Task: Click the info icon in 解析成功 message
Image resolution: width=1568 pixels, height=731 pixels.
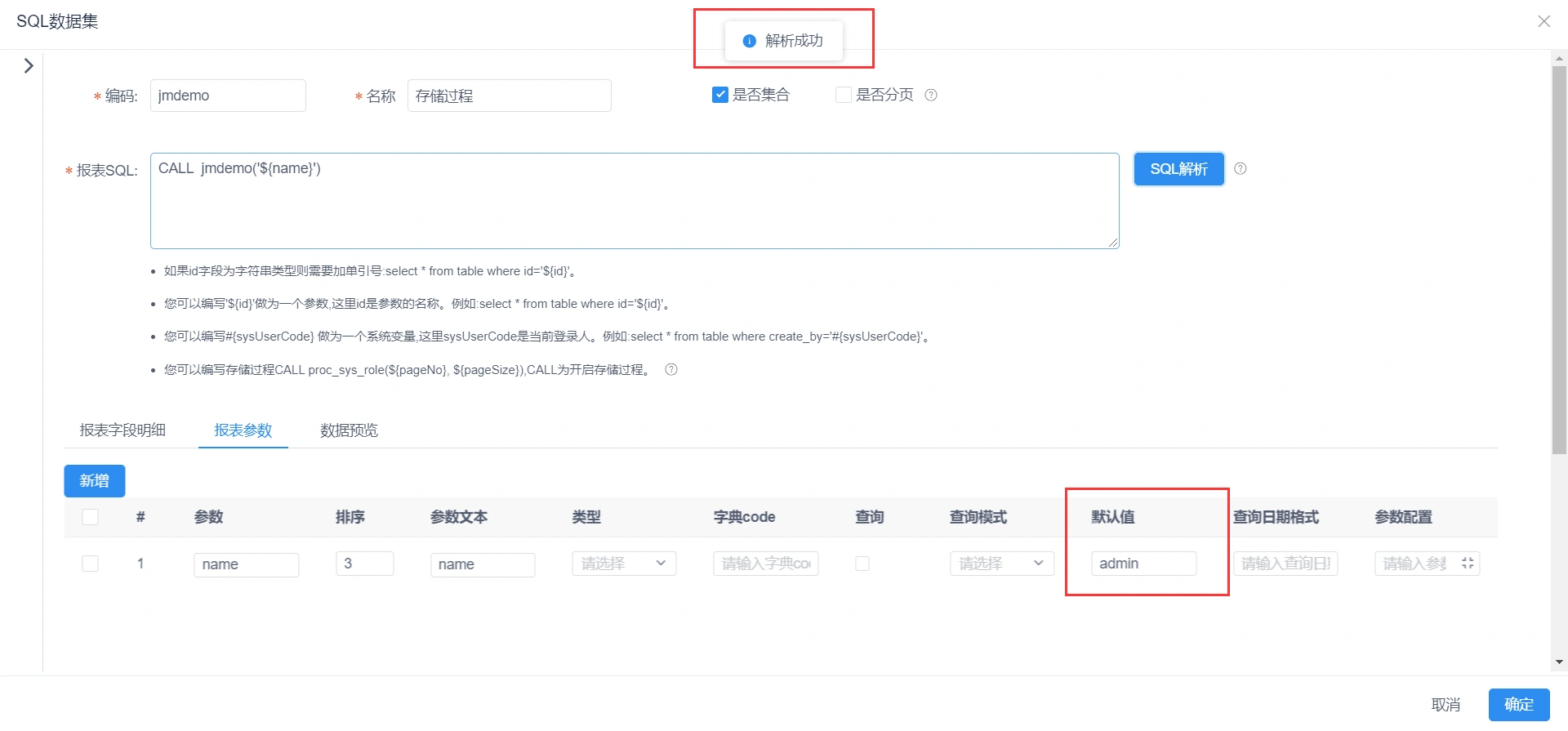Action: tap(749, 41)
